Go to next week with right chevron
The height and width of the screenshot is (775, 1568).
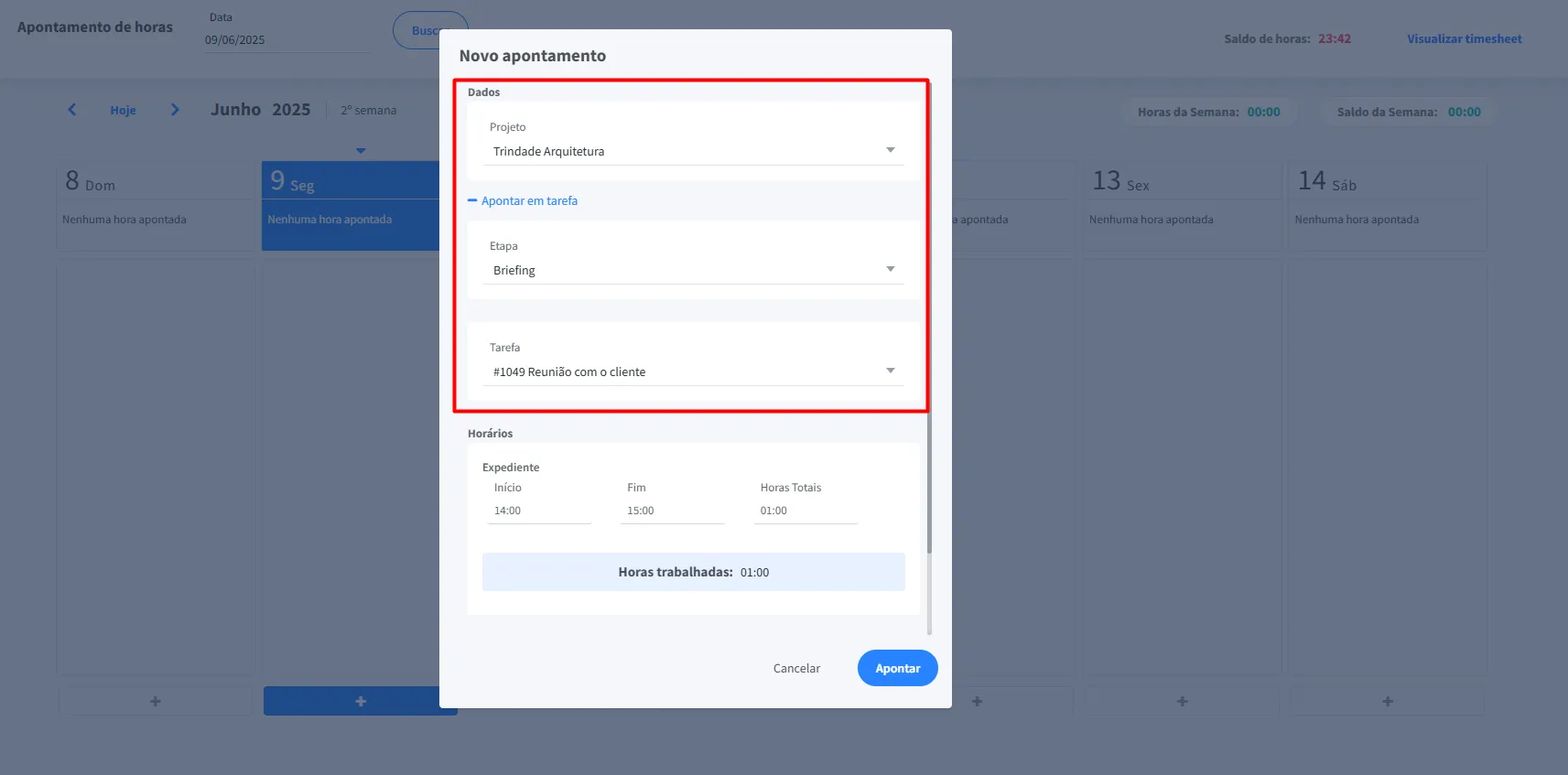[175, 110]
